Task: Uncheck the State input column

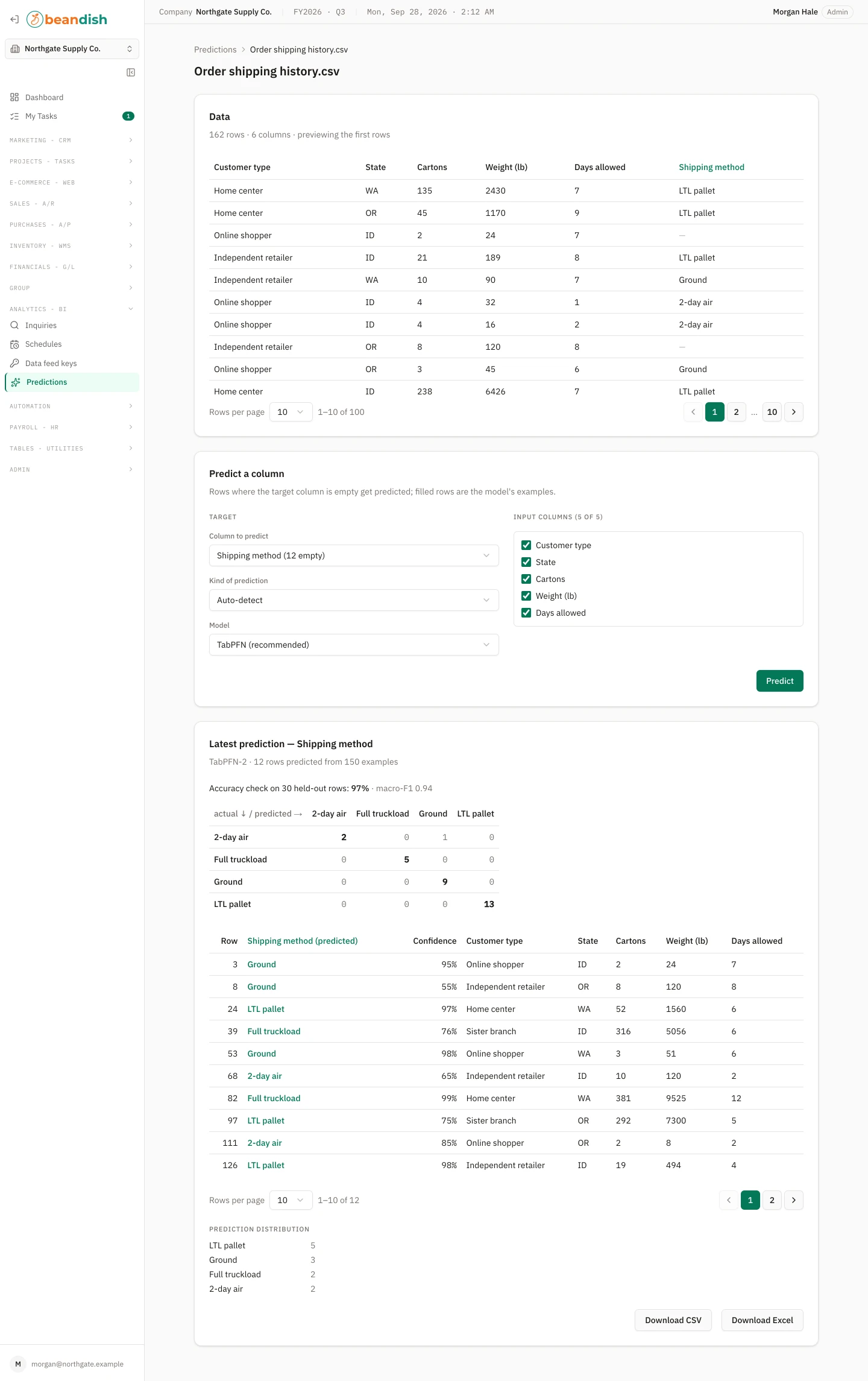Action: [526, 562]
